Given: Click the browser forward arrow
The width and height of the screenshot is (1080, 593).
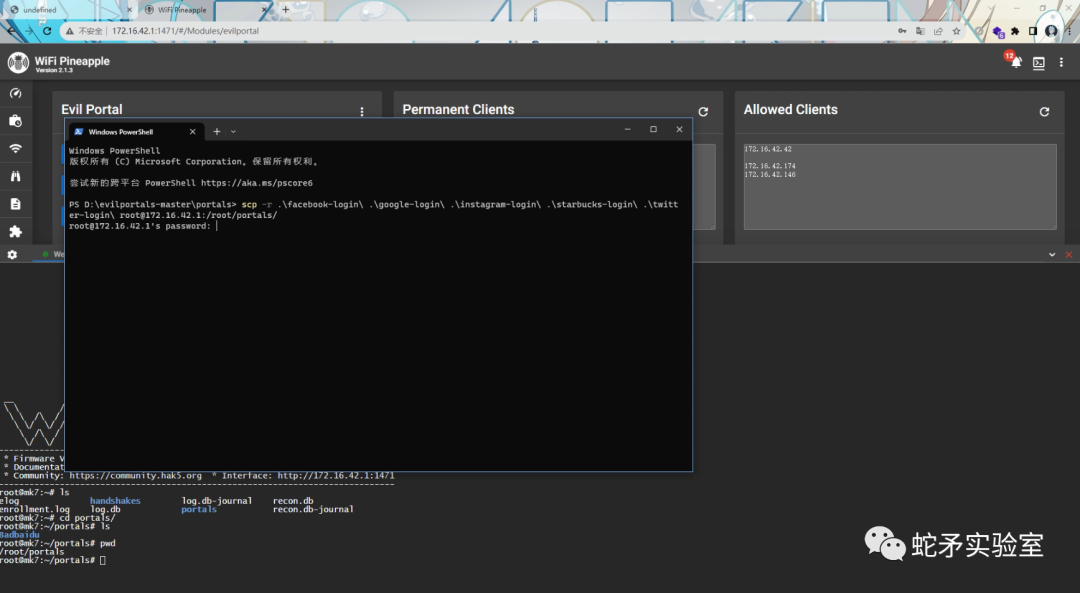Looking at the screenshot, I should [x=29, y=31].
